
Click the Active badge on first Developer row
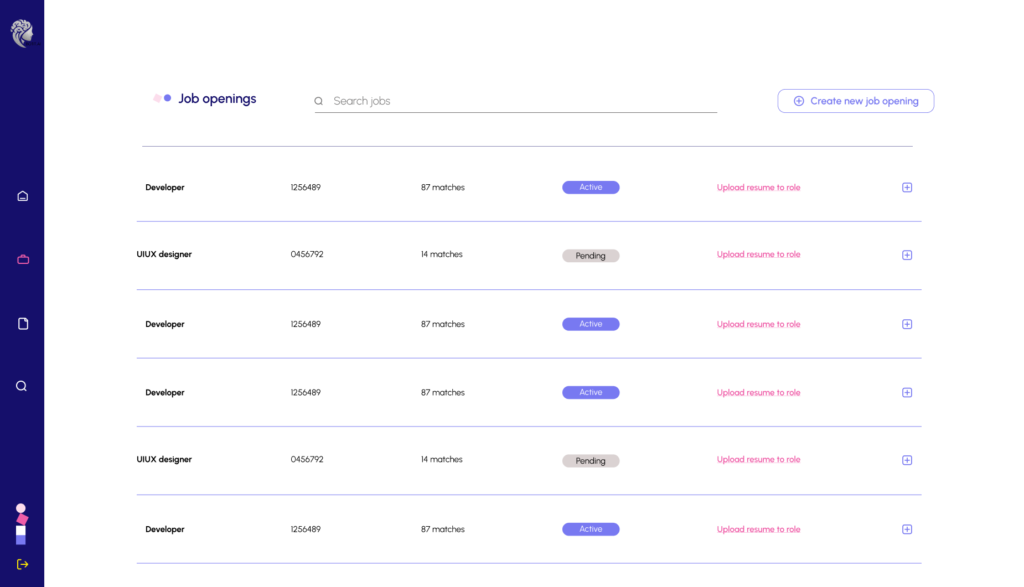click(590, 188)
